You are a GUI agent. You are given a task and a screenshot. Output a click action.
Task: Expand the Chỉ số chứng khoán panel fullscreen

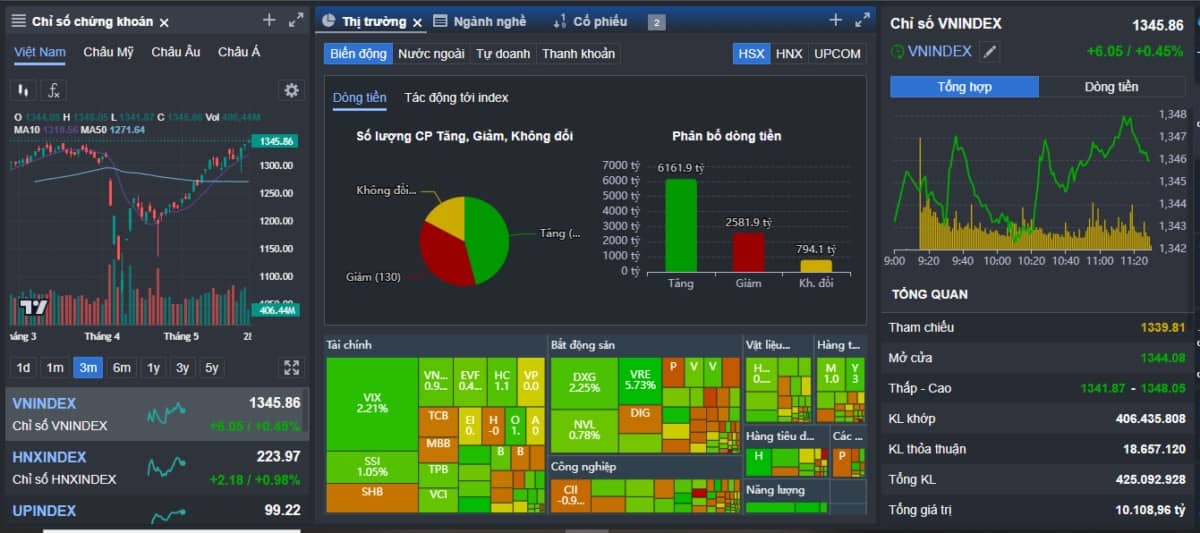point(295,20)
